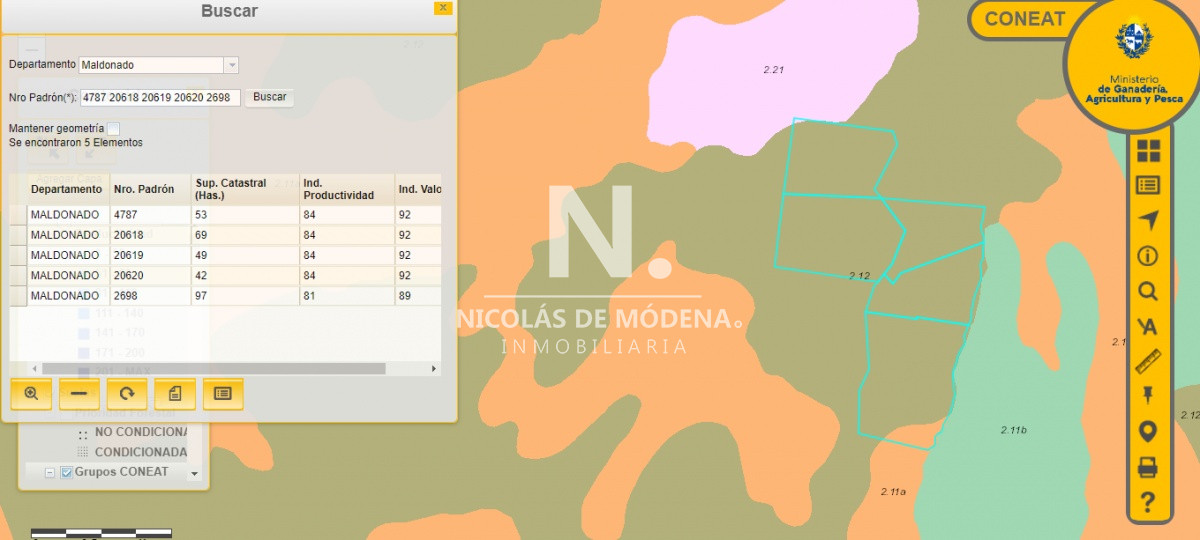Click padrón cell 20619
Viewport: 1200px width, 540px height.
pyautogui.click(x=150, y=256)
